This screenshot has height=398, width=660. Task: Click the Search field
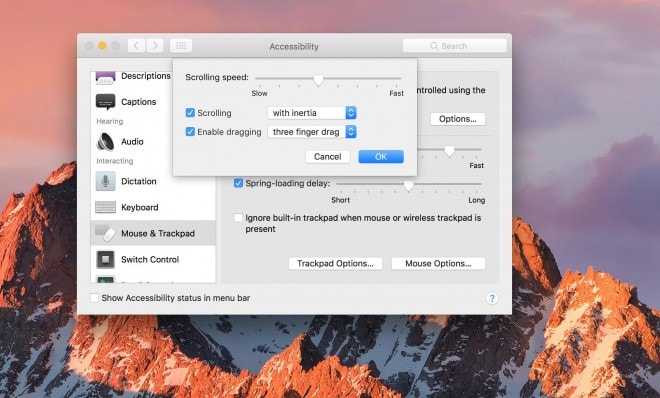tap(455, 46)
